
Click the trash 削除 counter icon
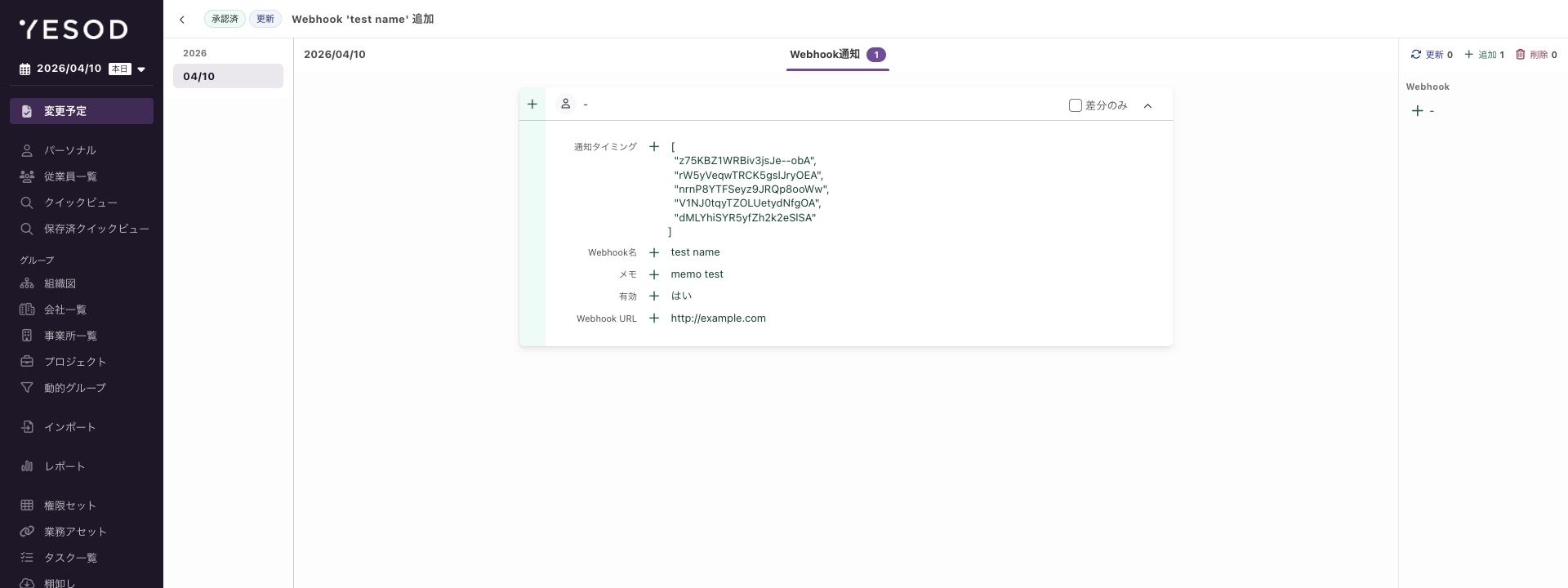[1520, 55]
